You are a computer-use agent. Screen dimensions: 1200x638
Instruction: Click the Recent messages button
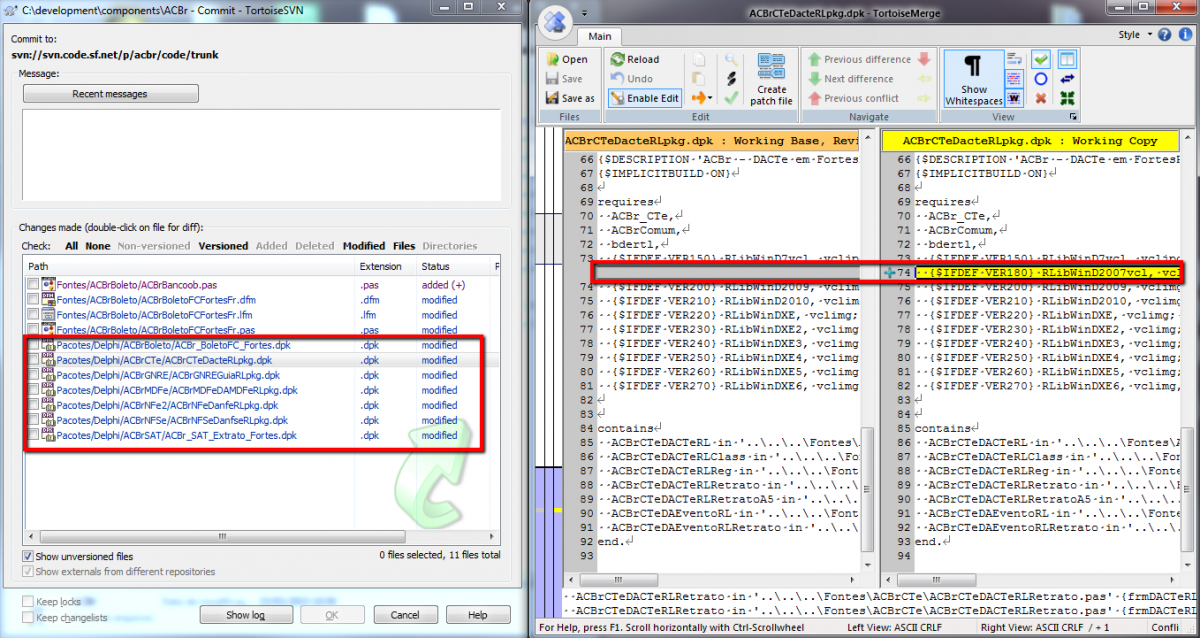[110, 94]
